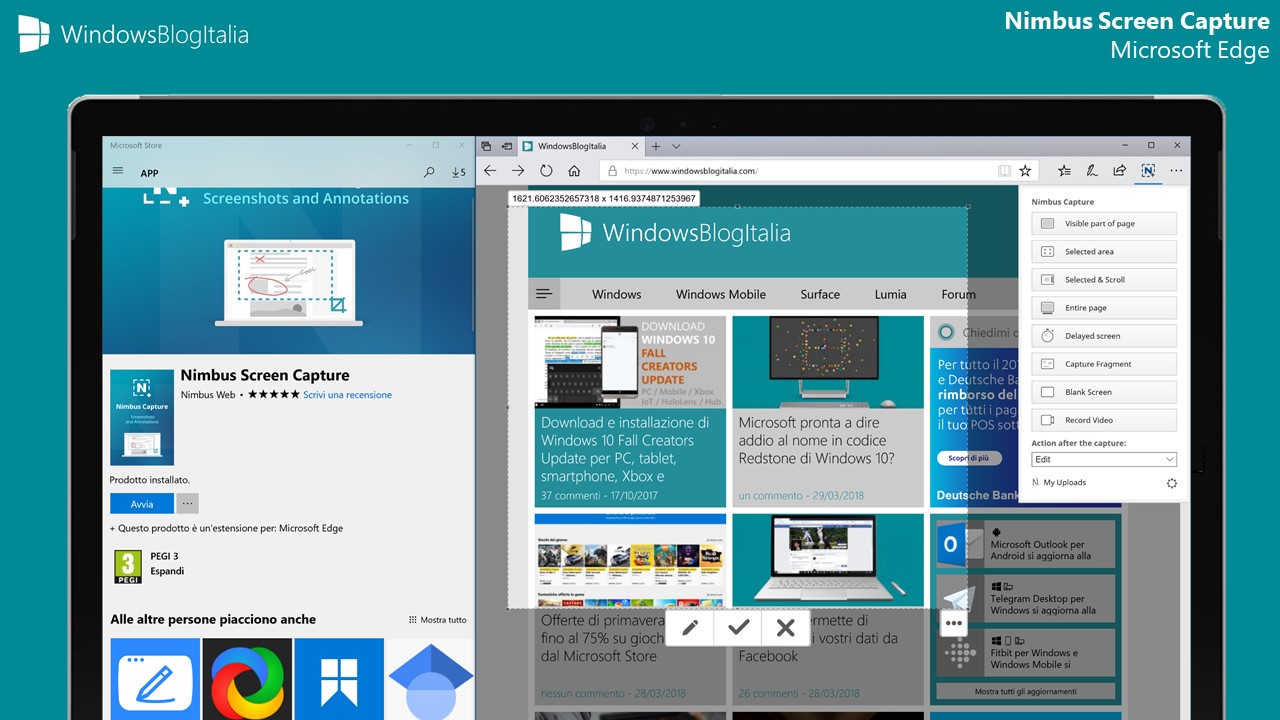The width and height of the screenshot is (1280, 720).
Task: Open Redstone codename article
Action: click(x=828, y=412)
